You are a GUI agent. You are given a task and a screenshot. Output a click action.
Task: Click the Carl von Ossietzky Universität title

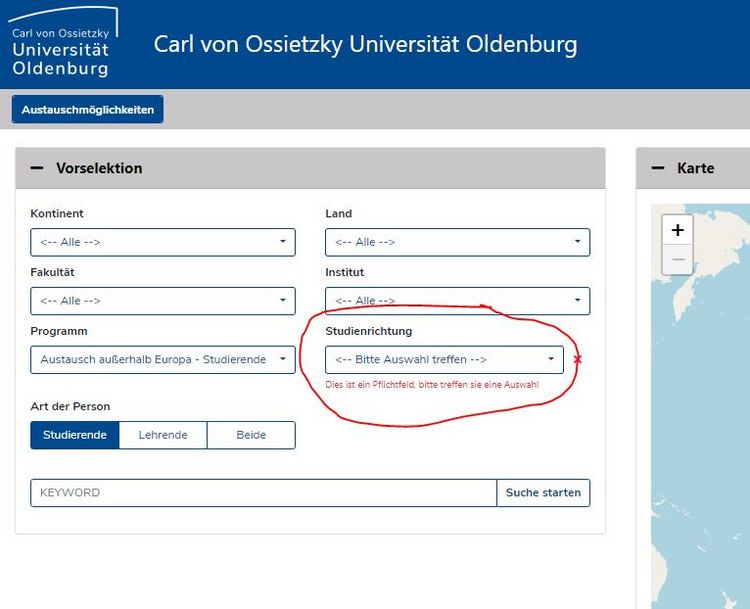point(365,45)
